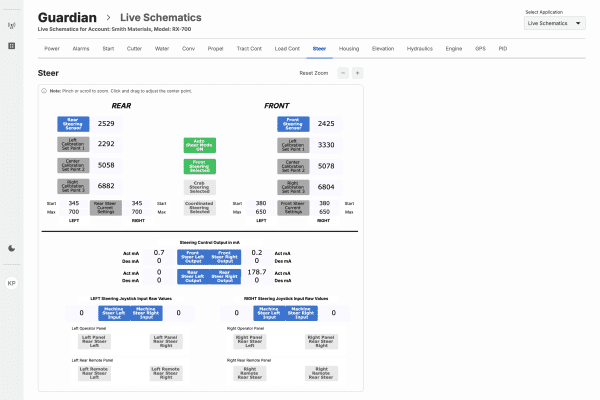
Task: Switch to the PID tab
Action: pyautogui.click(x=503, y=49)
